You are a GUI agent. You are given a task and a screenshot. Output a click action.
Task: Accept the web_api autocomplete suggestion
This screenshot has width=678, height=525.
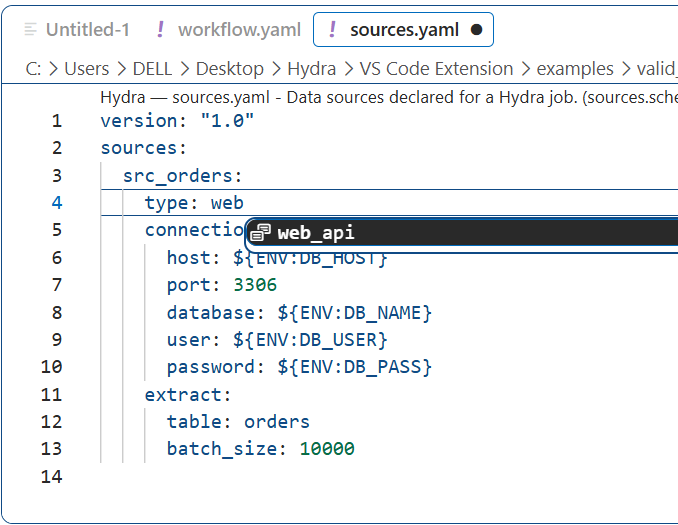pos(463,233)
